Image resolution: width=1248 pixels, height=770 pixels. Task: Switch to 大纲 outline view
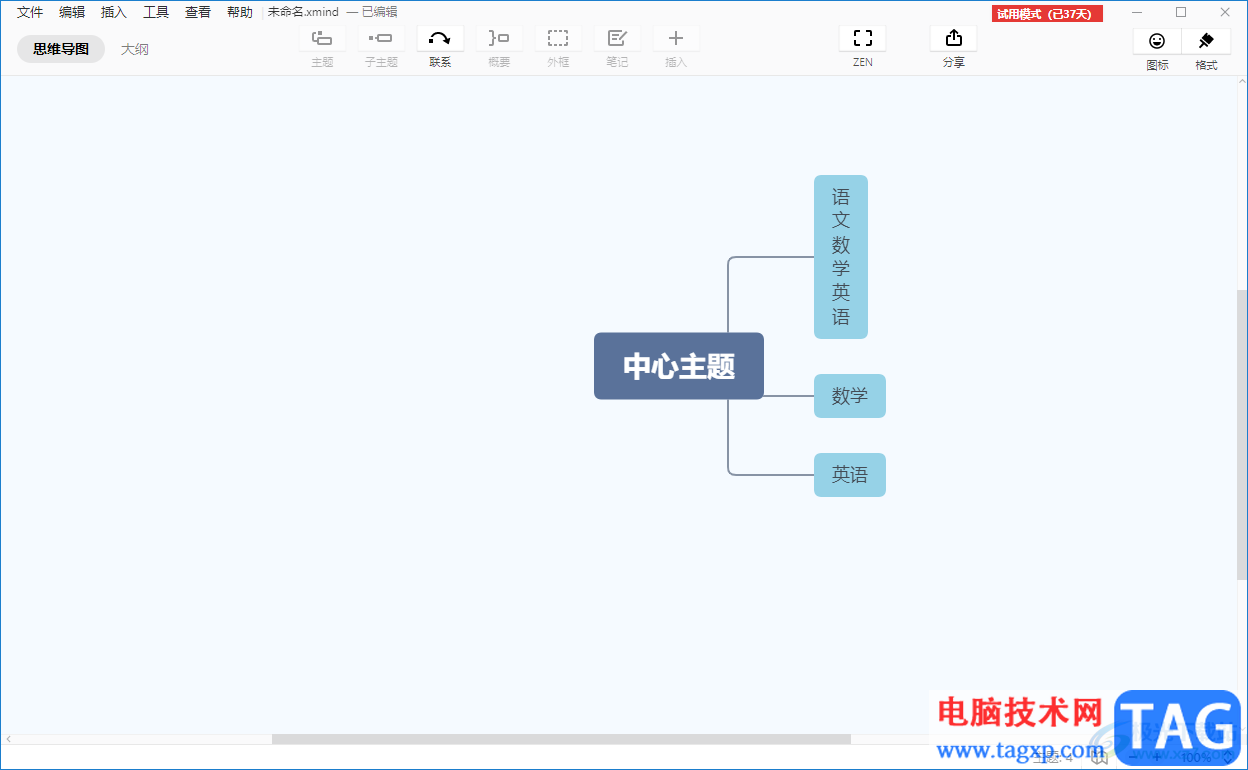(x=135, y=49)
